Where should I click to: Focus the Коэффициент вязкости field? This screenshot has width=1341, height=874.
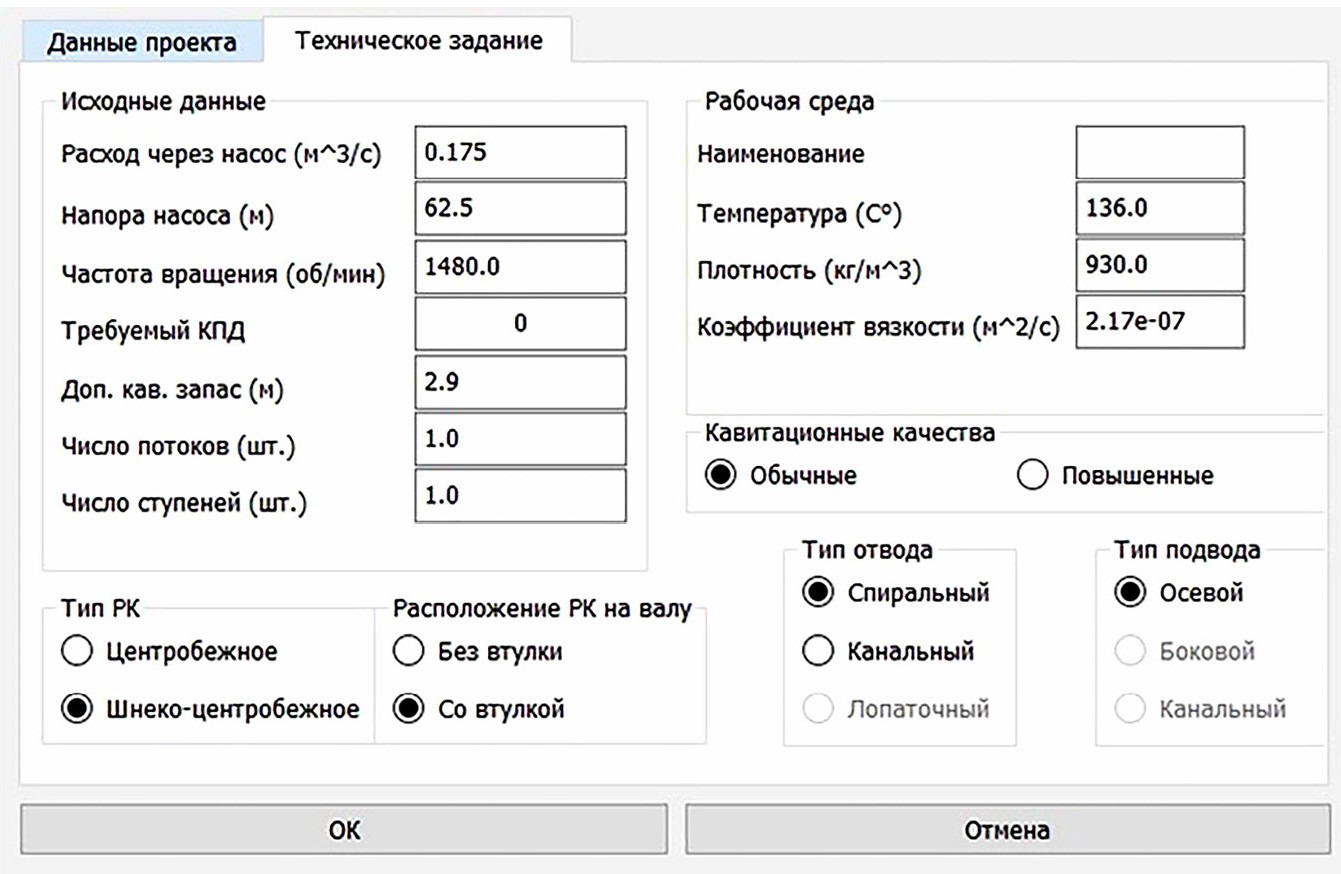coord(1160,322)
